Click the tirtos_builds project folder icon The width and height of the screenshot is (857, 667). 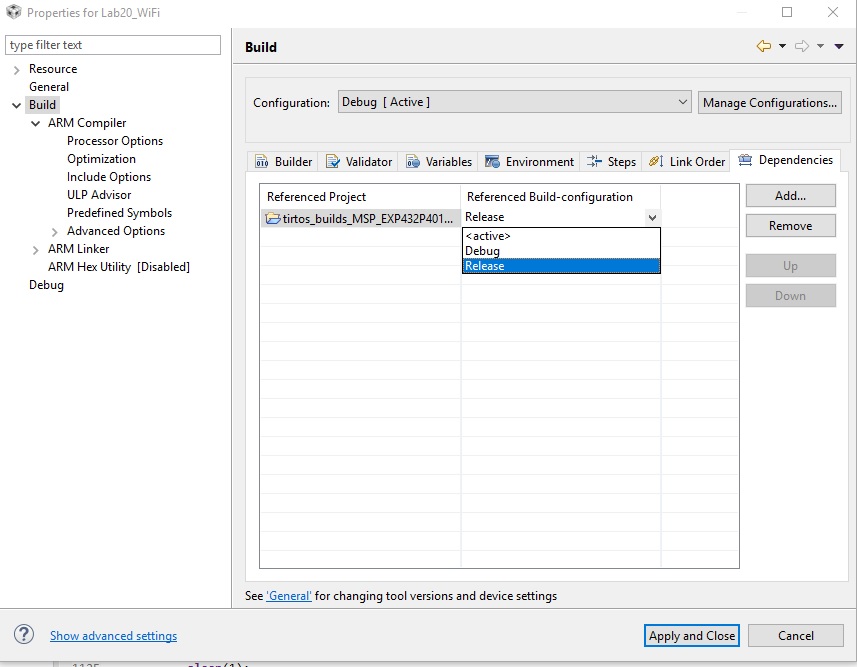[x=272, y=218]
